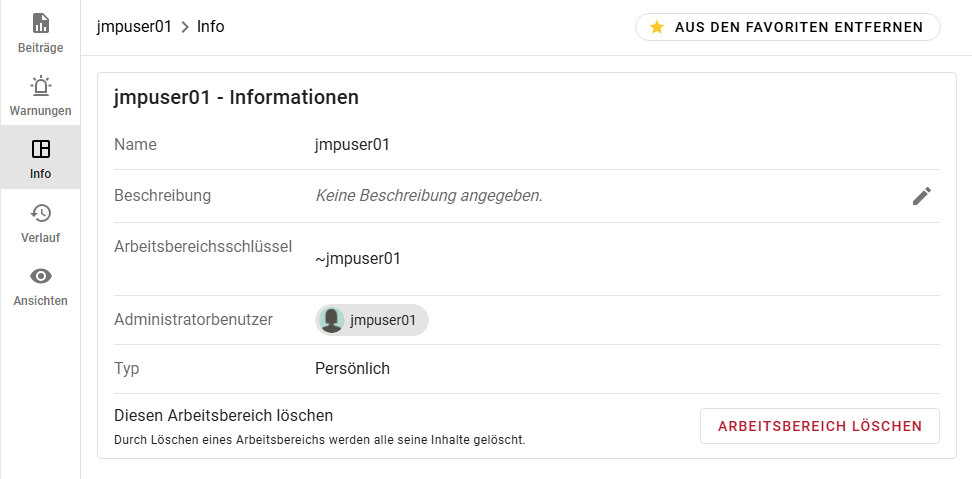This screenshot has height=479, width=972.
Task: Click the breadcrumb chevron separator
Action: pyautogui.click(x=185, y=27)
